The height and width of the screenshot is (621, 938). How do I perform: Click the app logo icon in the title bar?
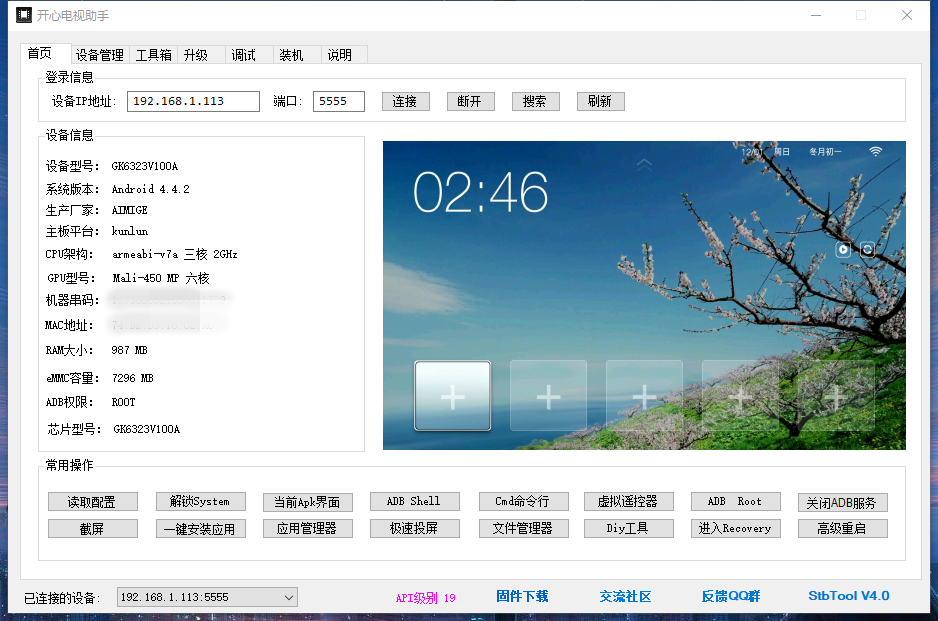[x=23, y=16]
